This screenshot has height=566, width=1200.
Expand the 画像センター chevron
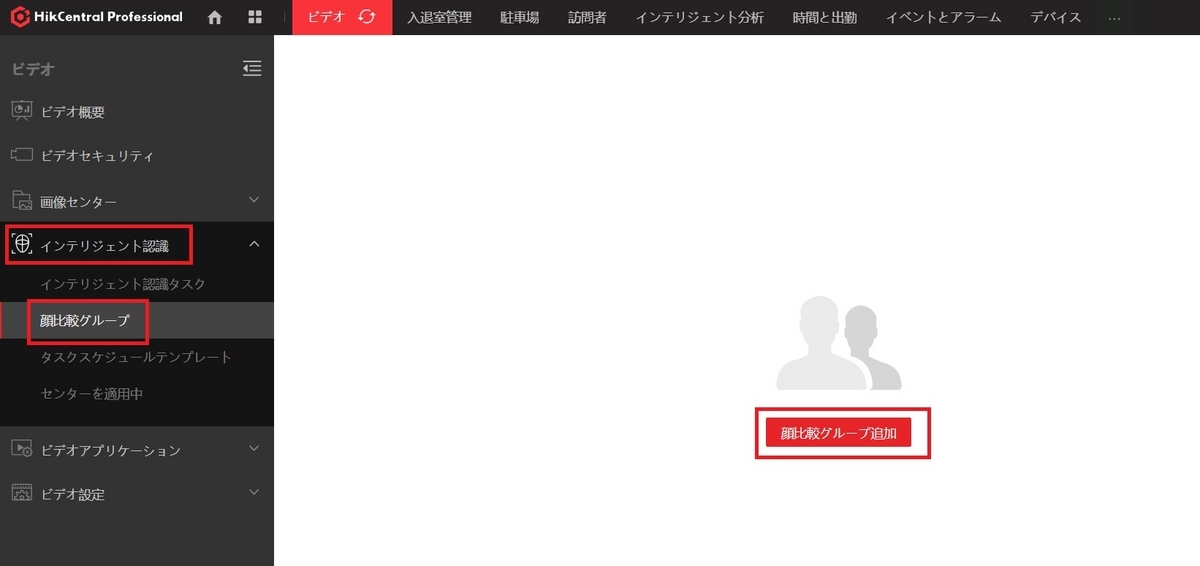[254, 200]
